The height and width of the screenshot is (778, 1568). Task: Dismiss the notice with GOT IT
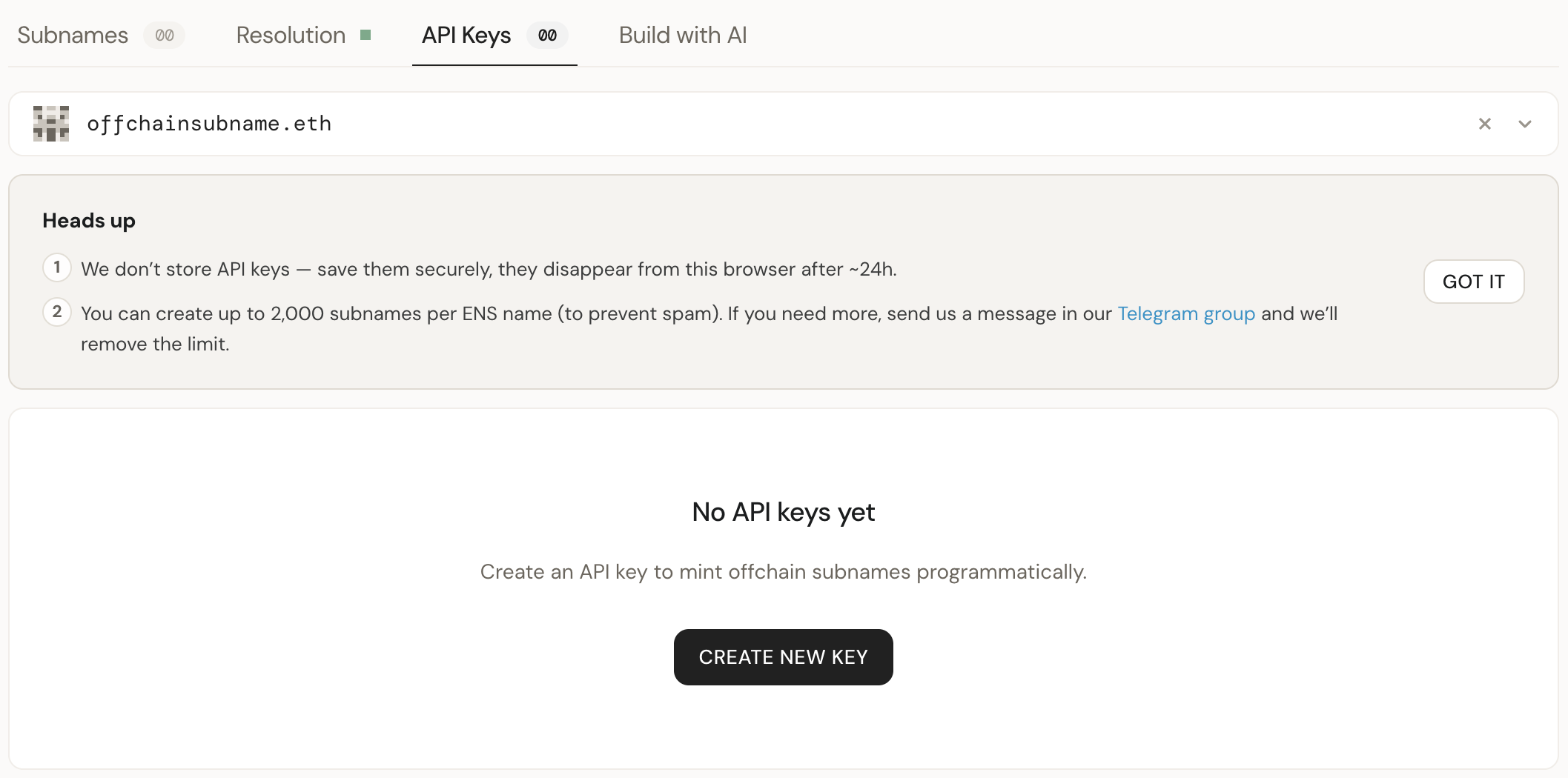tap(1473, 282)
